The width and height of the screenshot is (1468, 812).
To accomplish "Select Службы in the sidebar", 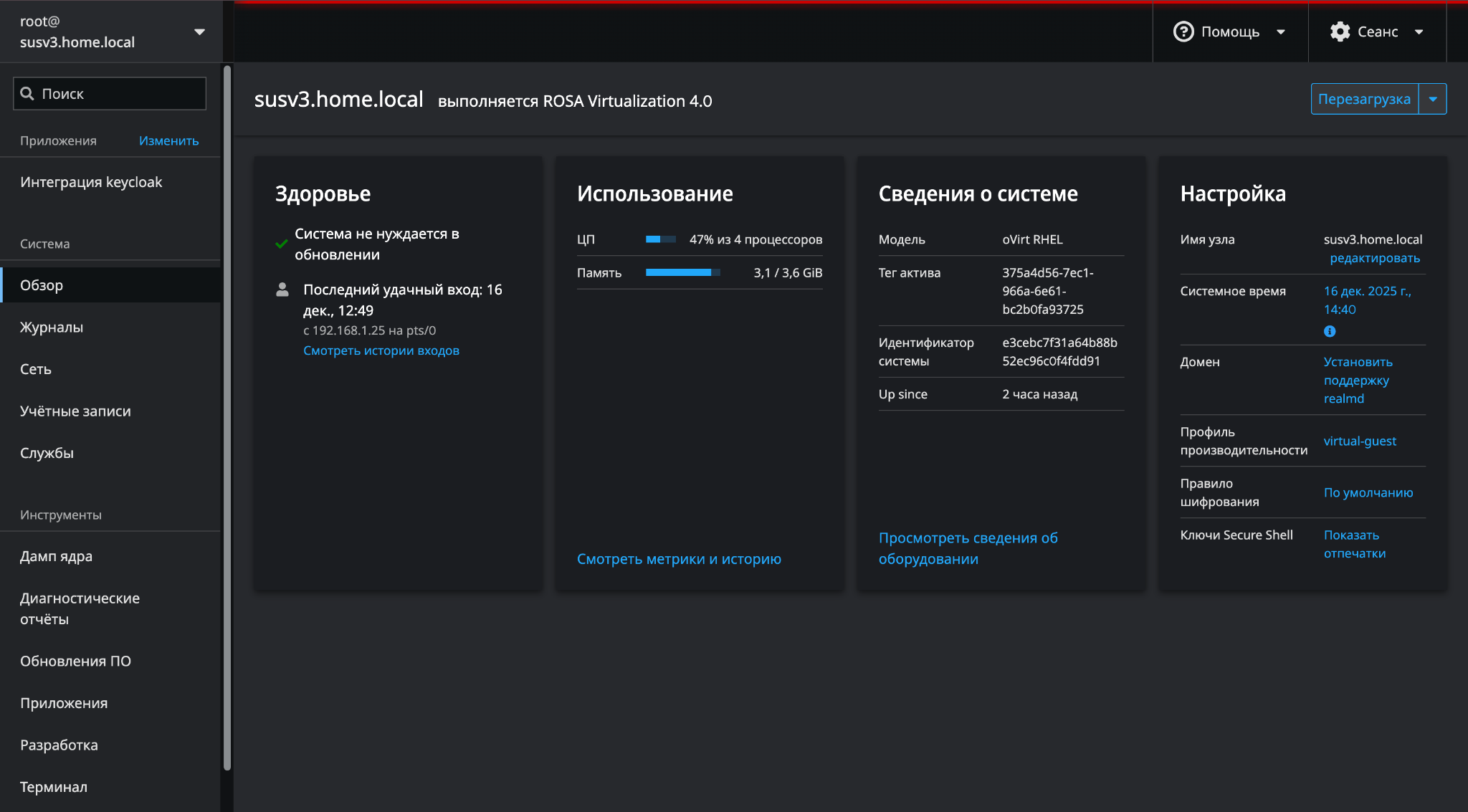I will tap(47, 453).
